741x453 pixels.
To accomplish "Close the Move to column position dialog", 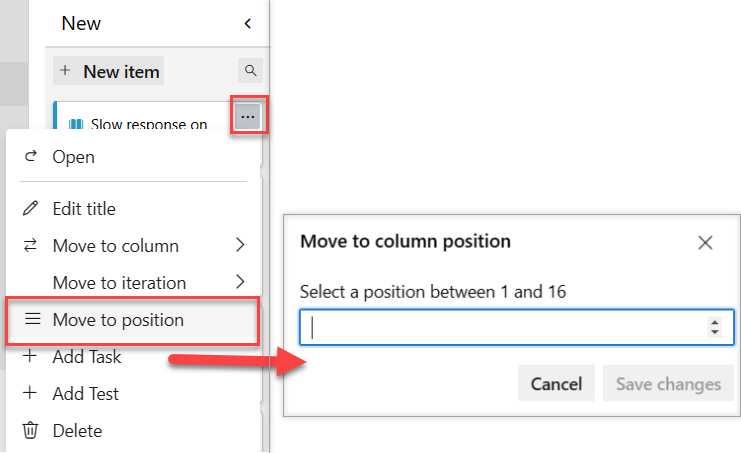I will [x=705, y=243].
